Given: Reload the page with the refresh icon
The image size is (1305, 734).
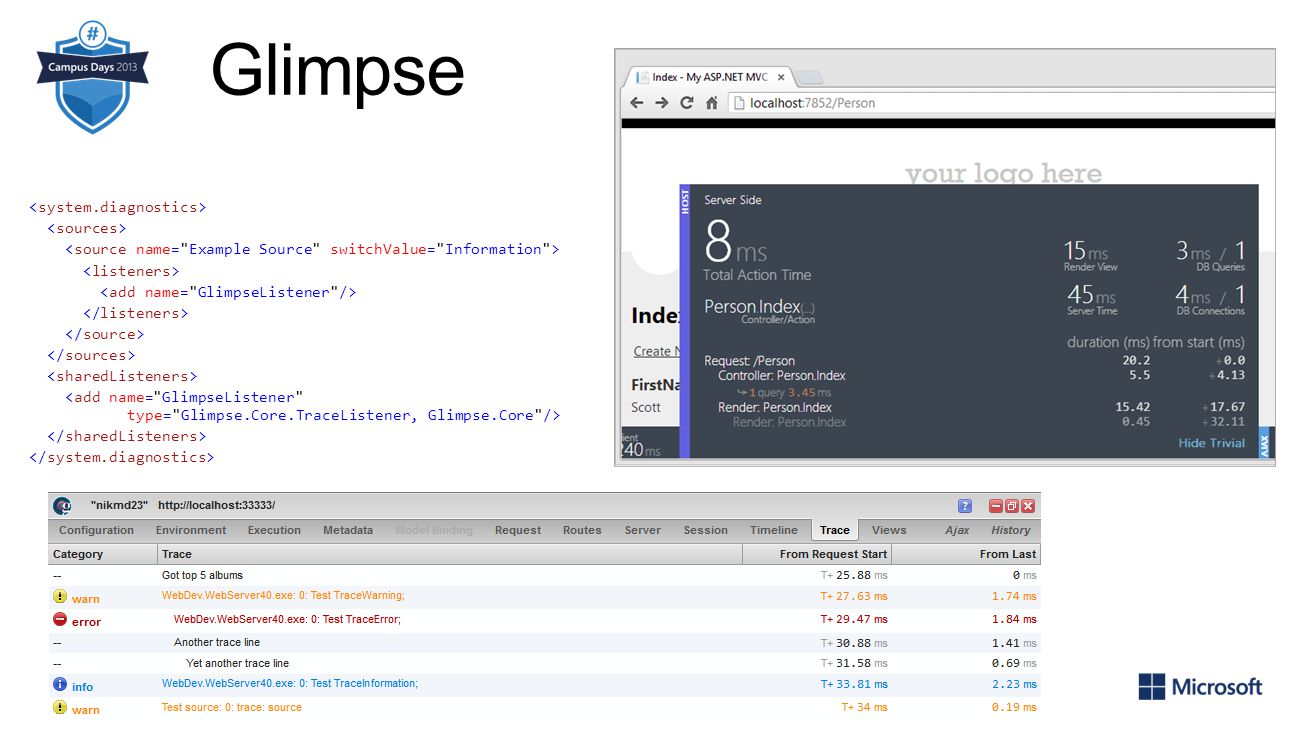Looking at the screenshot, I should 687,103.
